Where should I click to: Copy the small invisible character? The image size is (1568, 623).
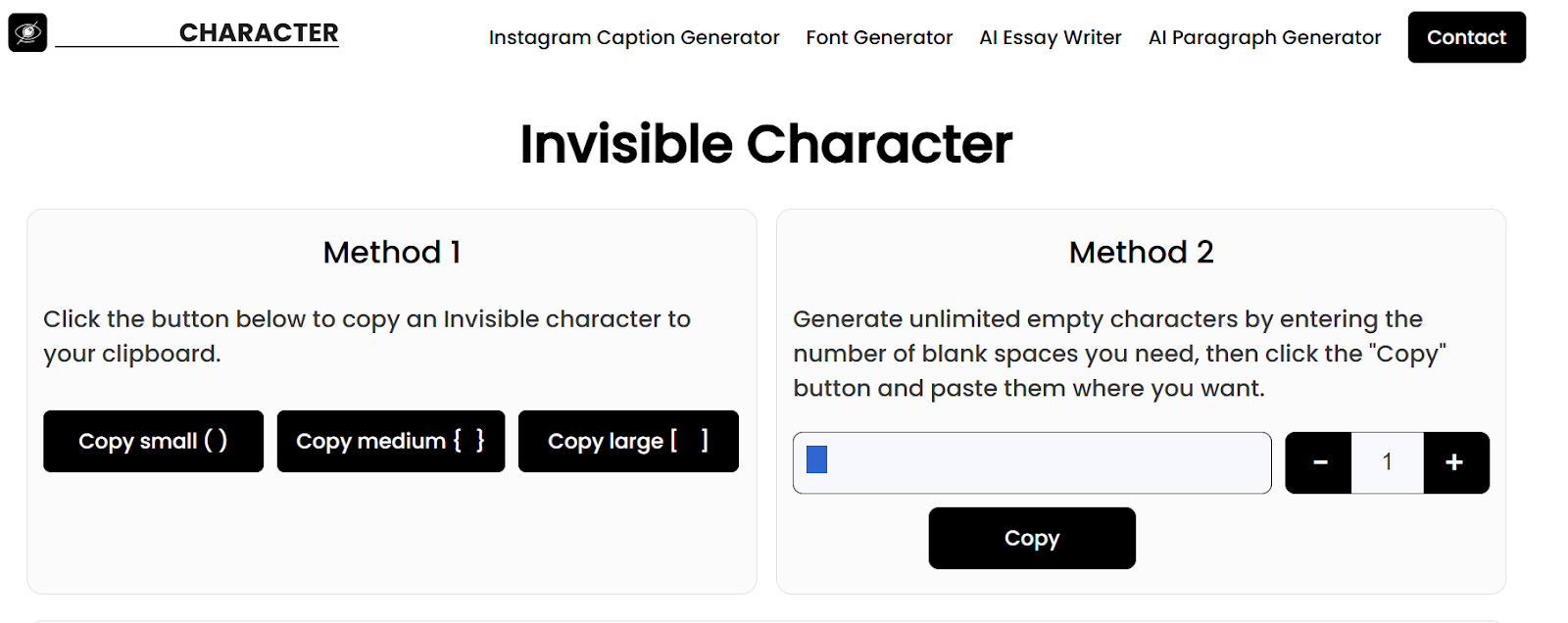[x=153, y=442]
